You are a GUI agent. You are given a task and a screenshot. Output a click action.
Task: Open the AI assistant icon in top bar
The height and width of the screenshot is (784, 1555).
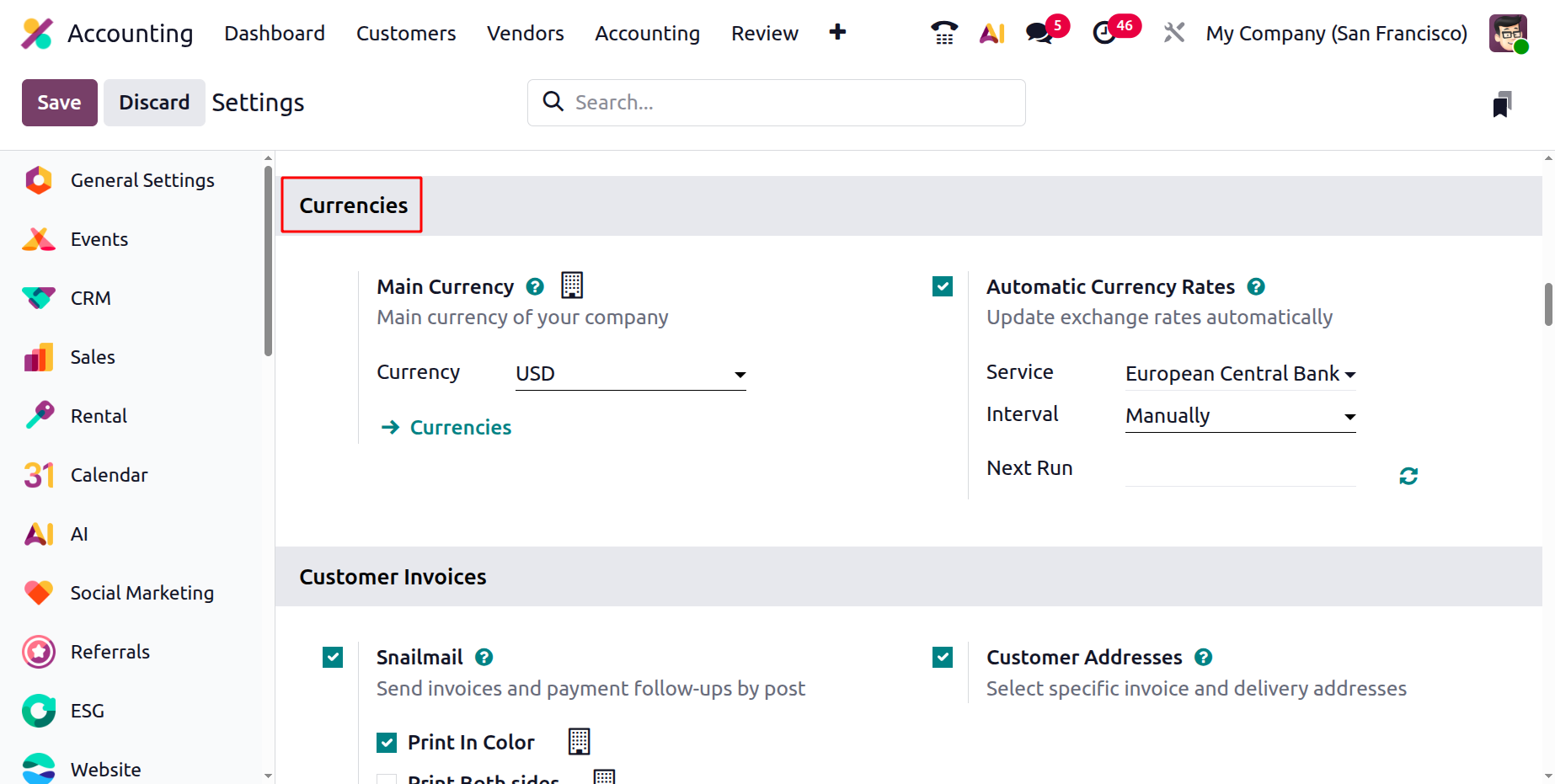click(x=992, y=33)
